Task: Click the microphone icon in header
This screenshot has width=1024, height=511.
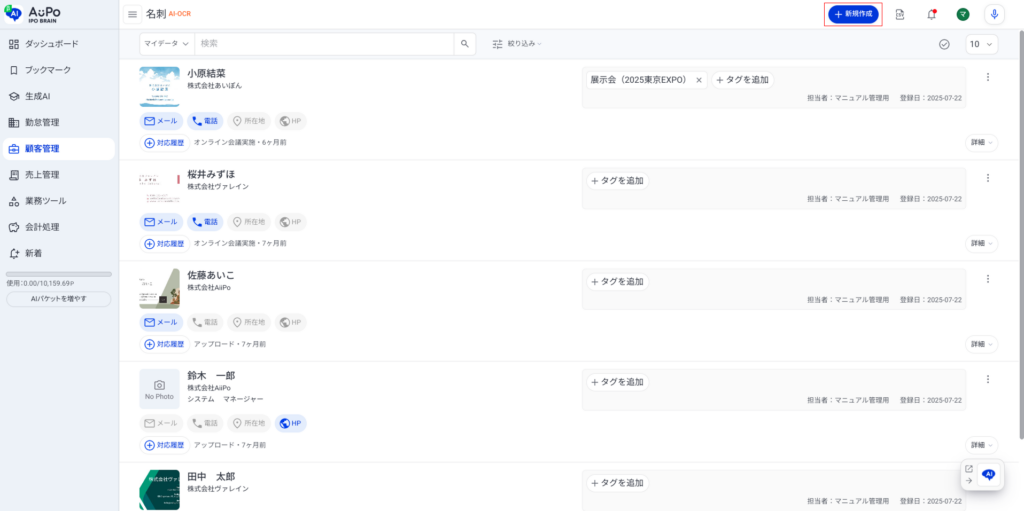Action: pyautogui.click(x=993, y=14)
